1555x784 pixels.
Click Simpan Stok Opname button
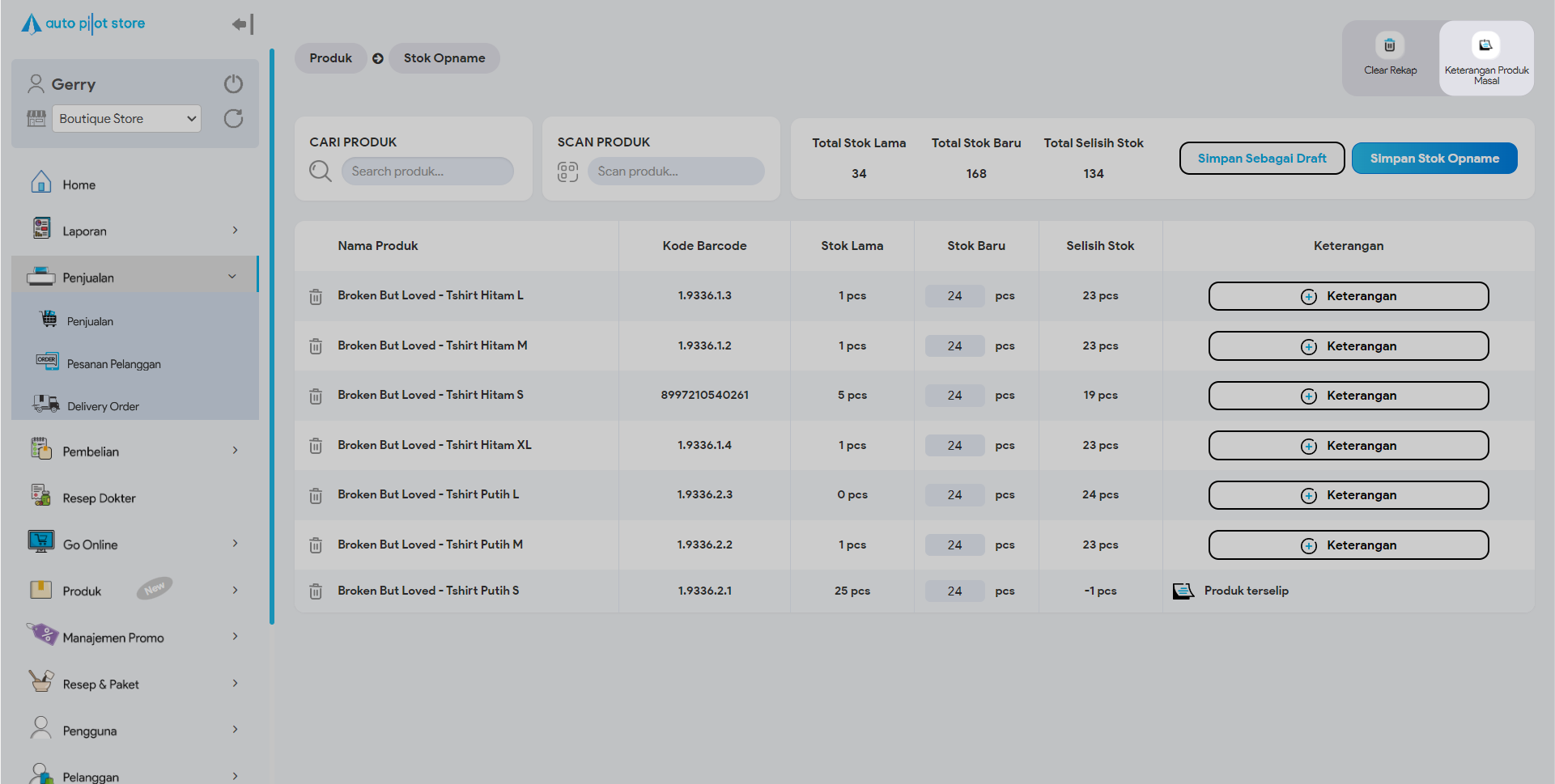click(1434, 159)
